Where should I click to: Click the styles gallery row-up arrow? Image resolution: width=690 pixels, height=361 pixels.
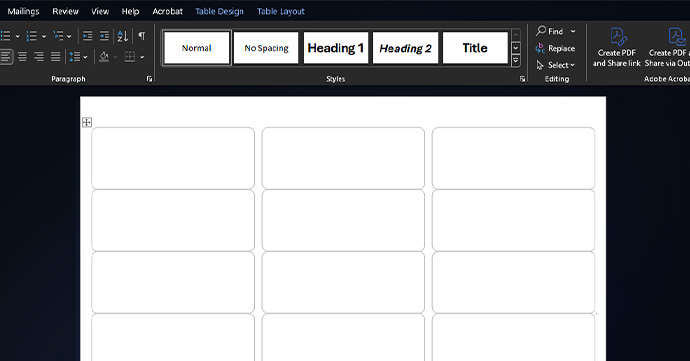[x=516, y=35]
